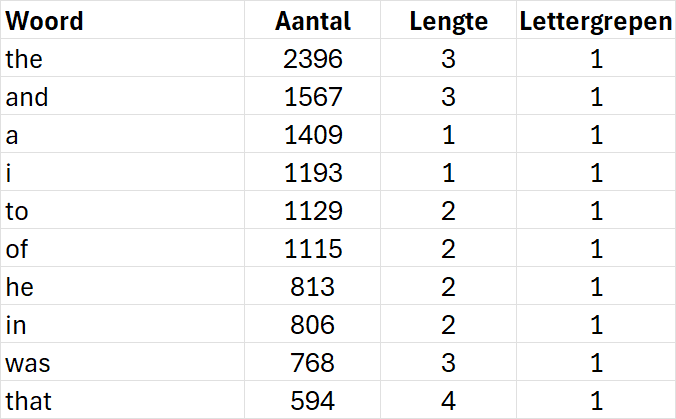
Task: Select the Lettergrepen column header
Action: (x=596, y=20)
